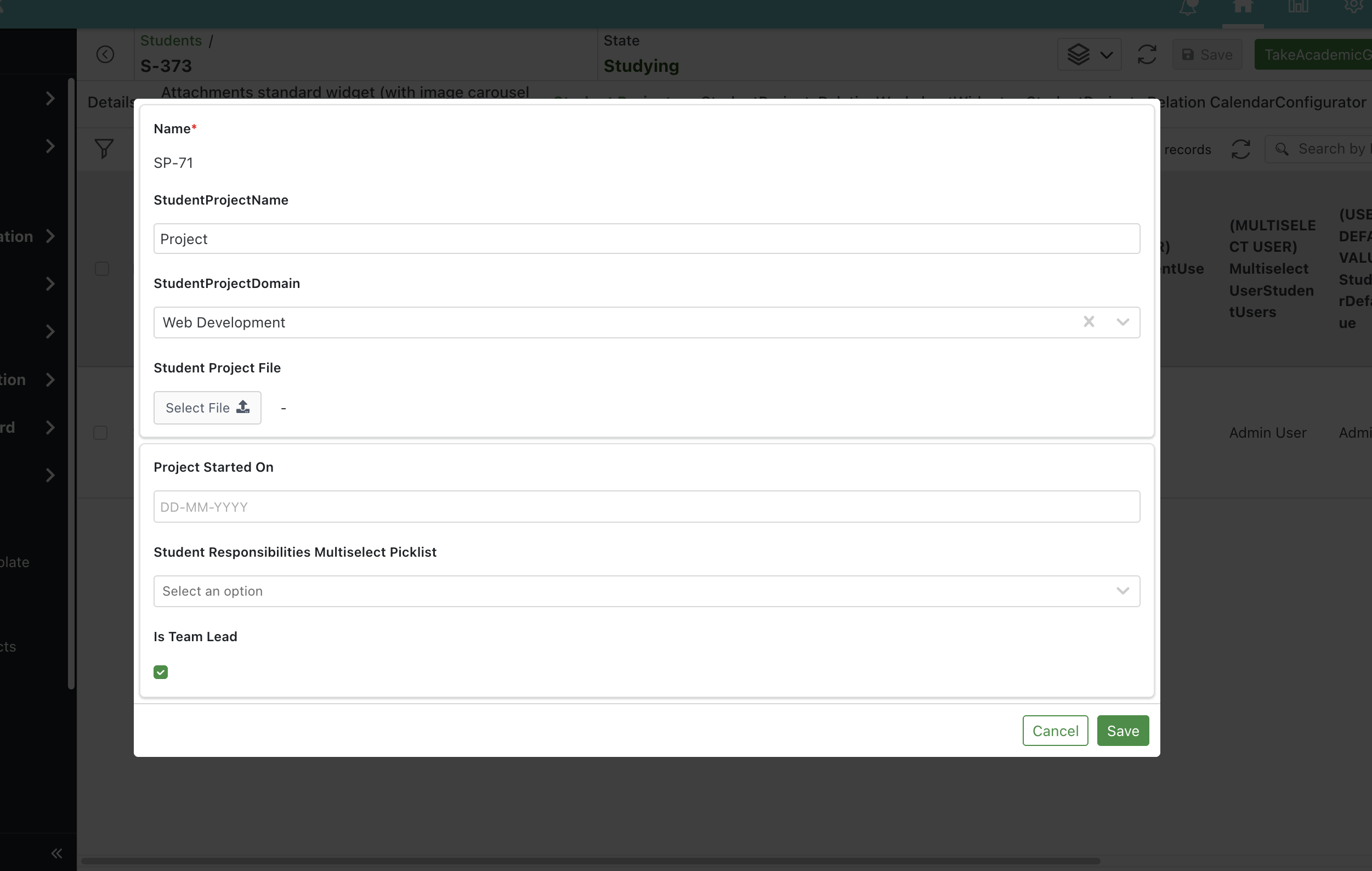The height and width of the screenshot is (871, 1372).
Task: Collapse the sidebar with double chevron
Action: tap(56, 853)
